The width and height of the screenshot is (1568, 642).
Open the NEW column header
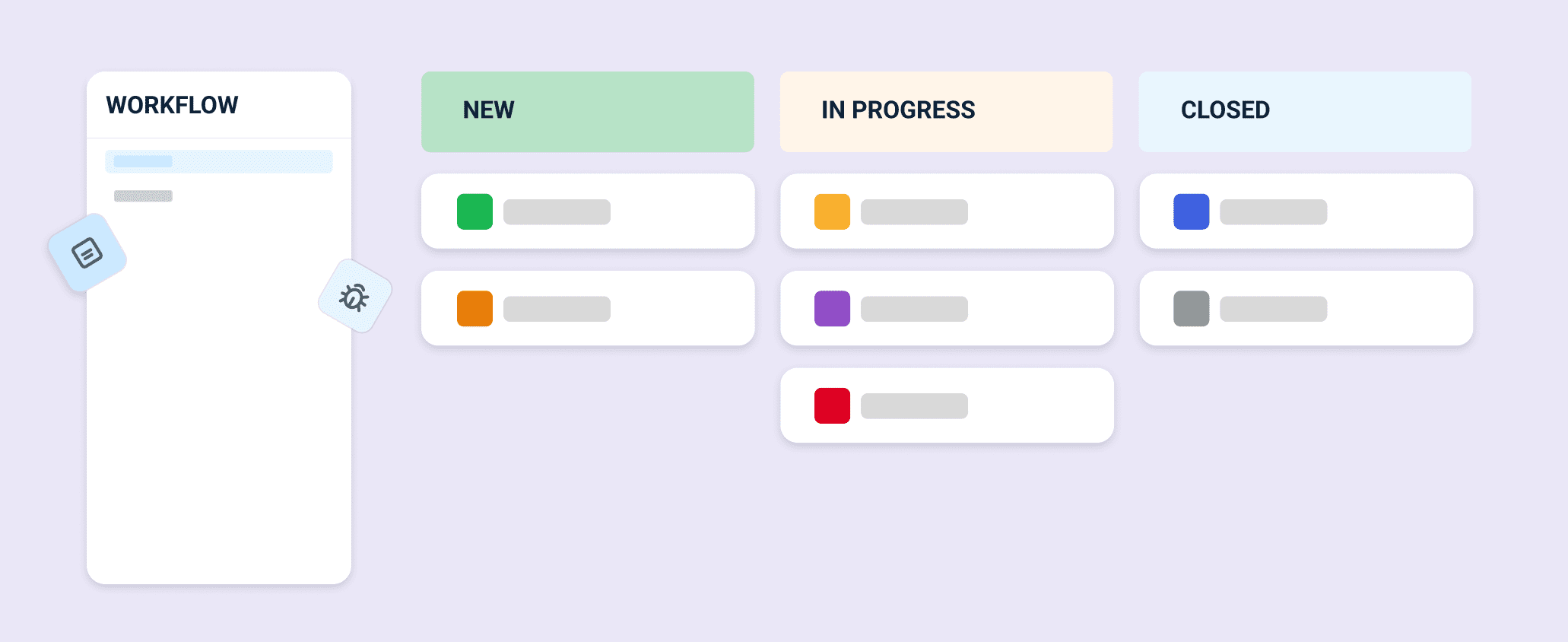(x=587, y=111)
